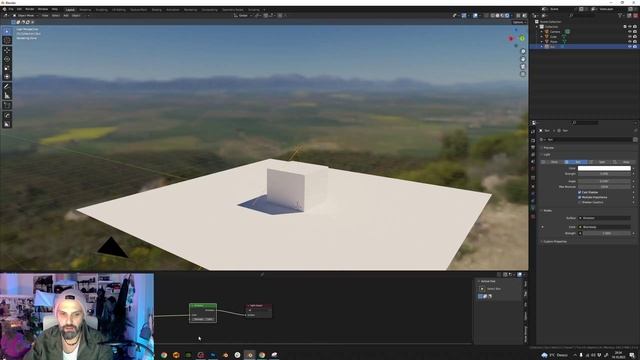Switch viewport to wireframe shading
Image resolution: width=640 pixels, height=360 pixels.
[493, 16]
